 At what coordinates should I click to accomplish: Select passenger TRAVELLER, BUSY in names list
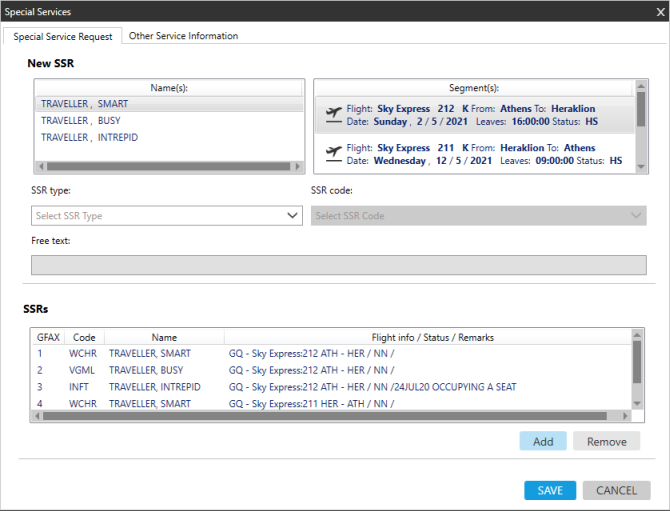pyautogui.click(x=80, y=120)
